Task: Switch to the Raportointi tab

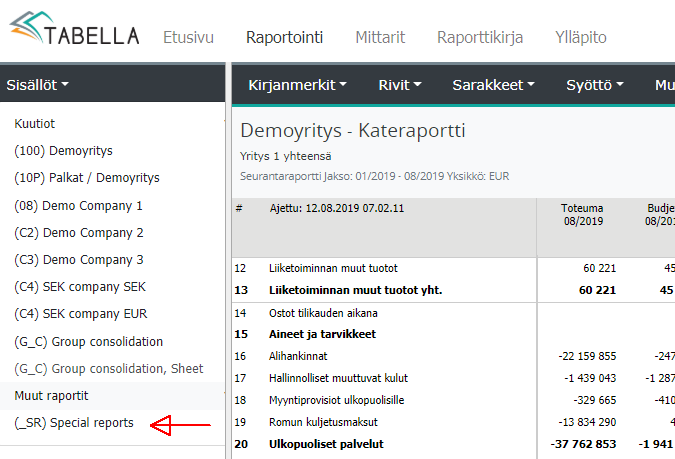Action: (x=284, y=38)
